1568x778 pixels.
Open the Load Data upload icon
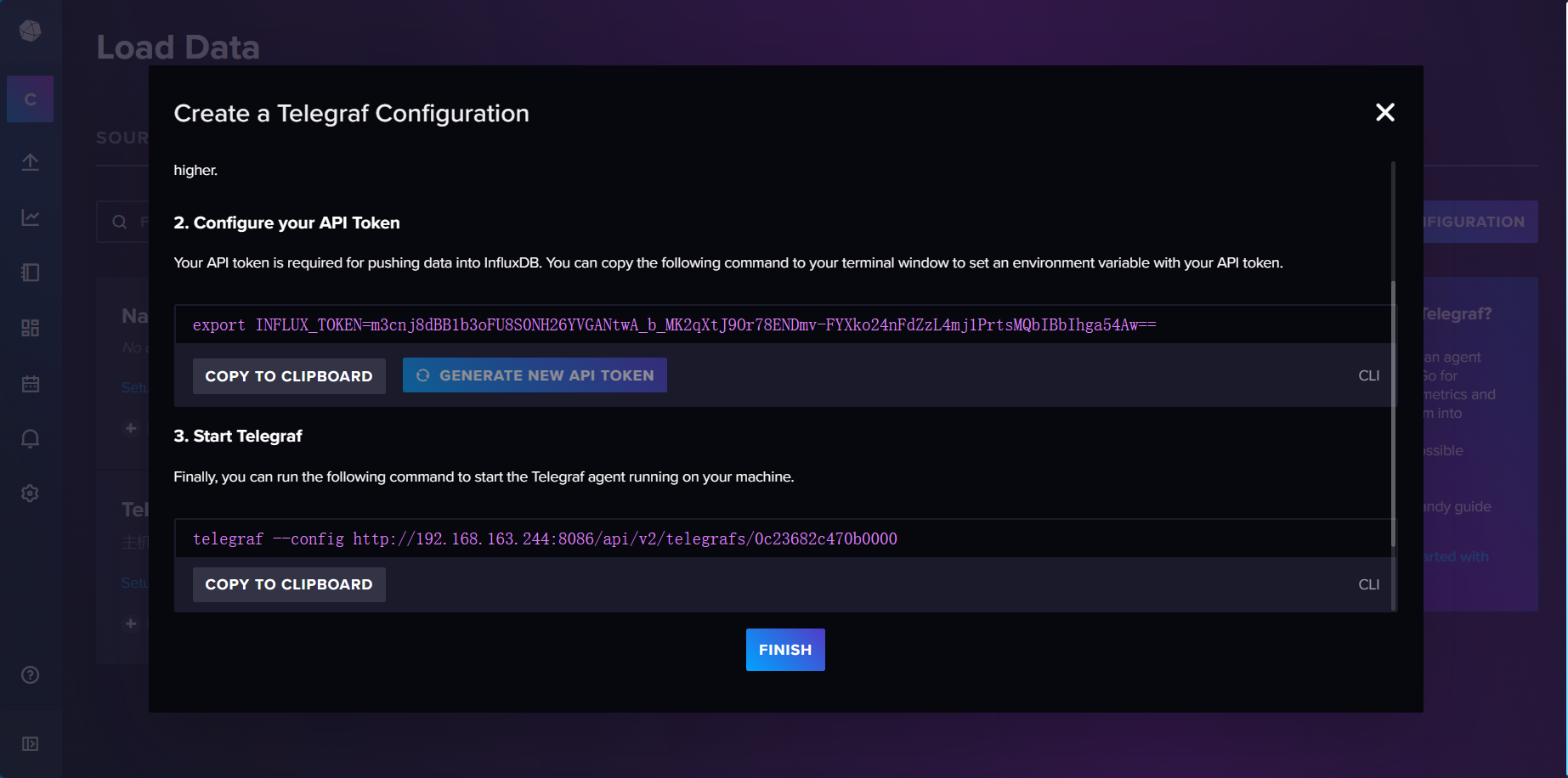[x=30, y=161]
